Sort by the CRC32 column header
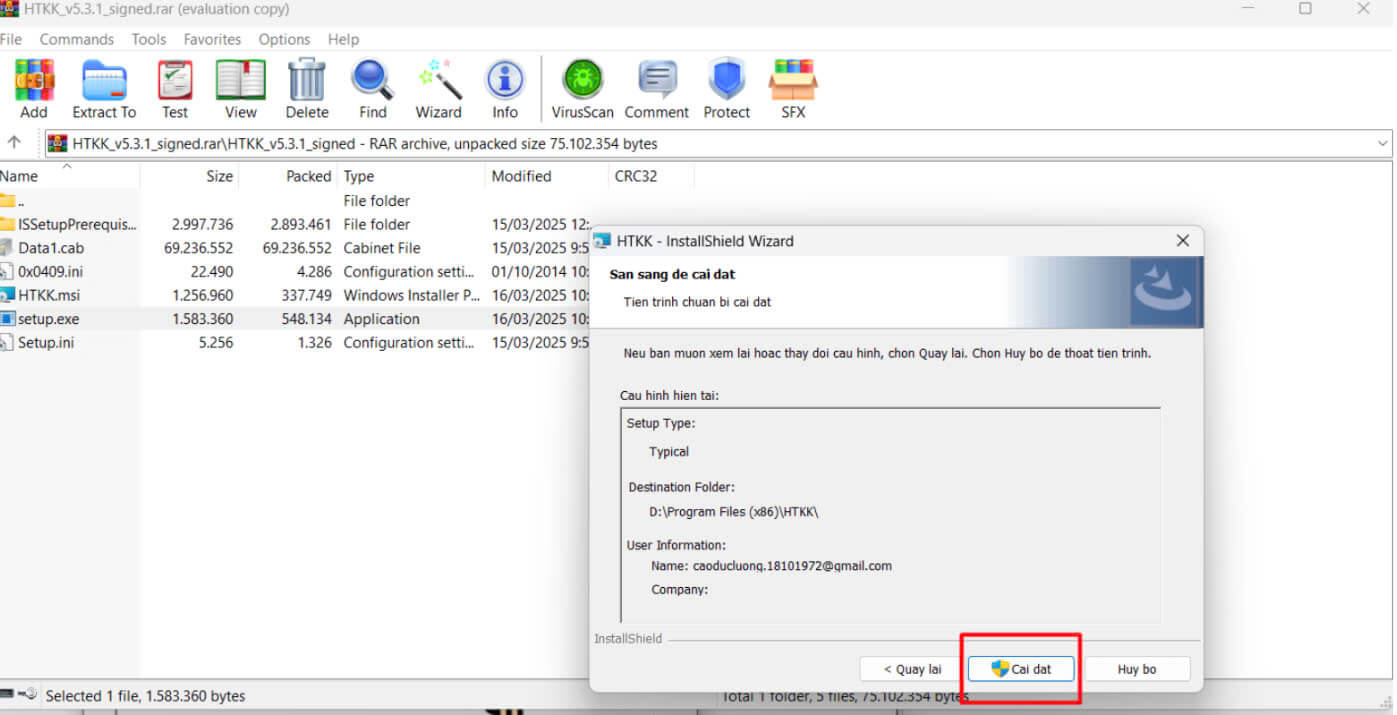The image size is (1397, 715). pos(650,176)
